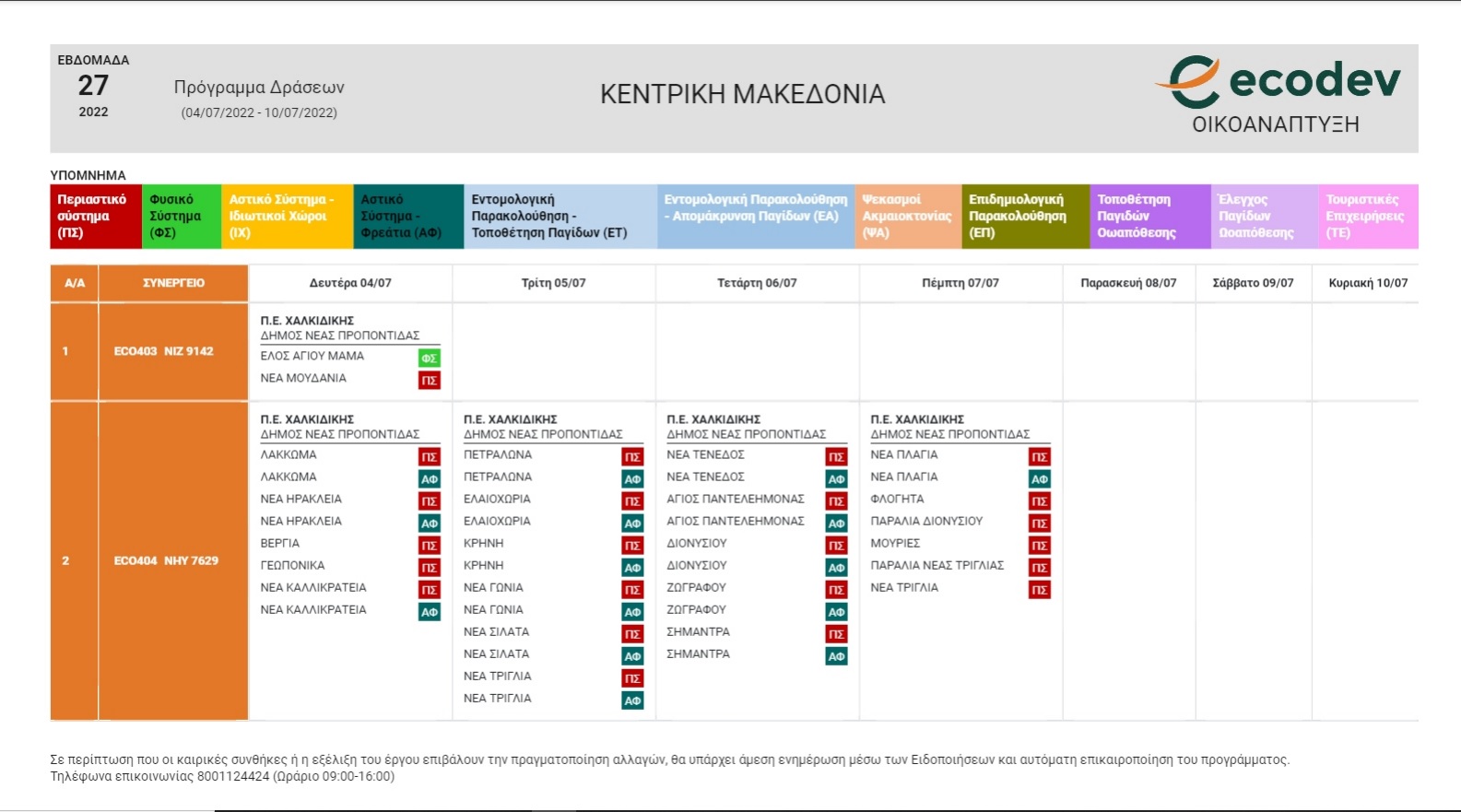This screenshot has height=812, width=1461.
Task: Click the ΠΣ badge beside ΒΕΡΓΙΑ
Action: click(429, 545)
